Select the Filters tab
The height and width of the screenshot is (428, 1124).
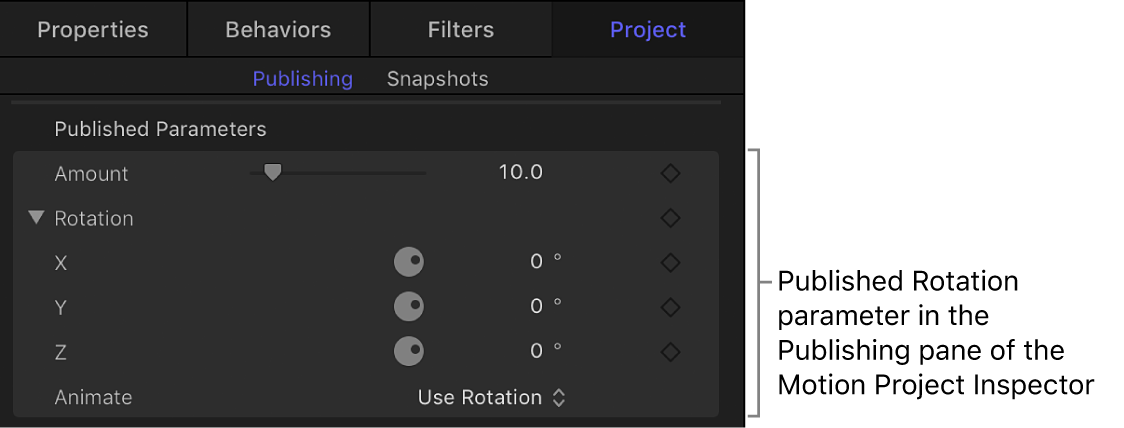[x=461, y=29]
